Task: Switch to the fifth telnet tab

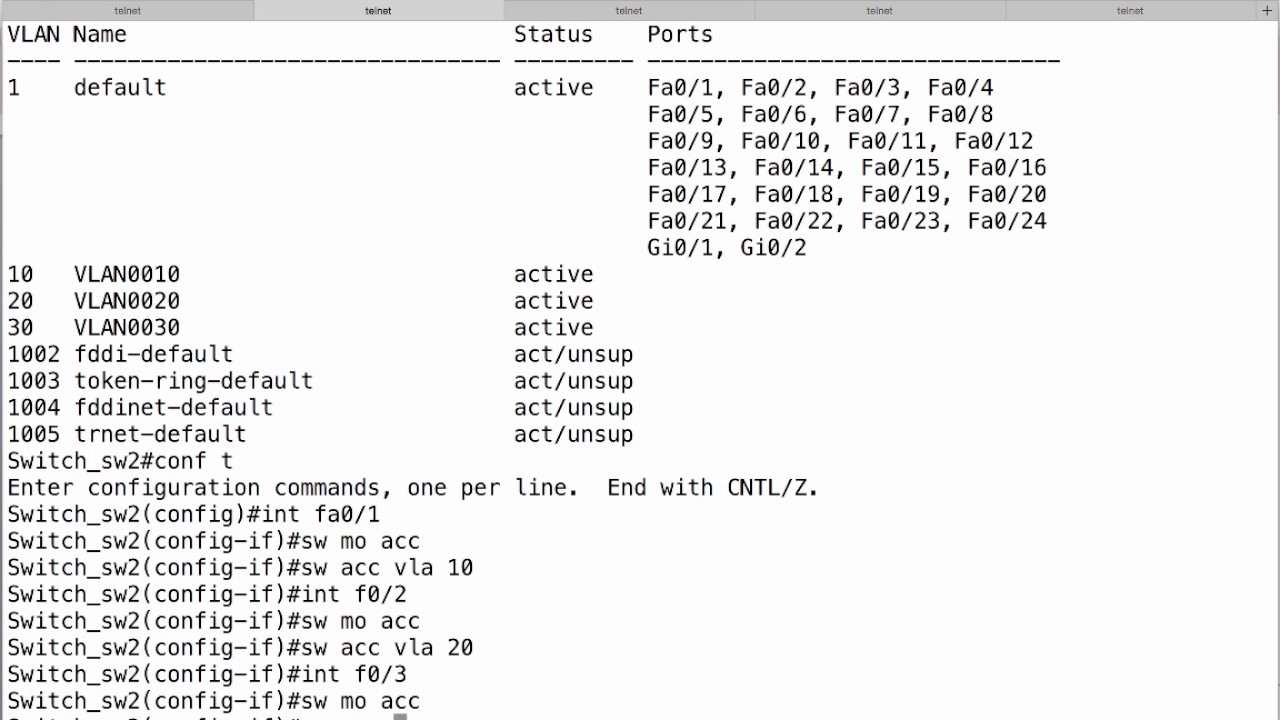Action: pos(1130,10)
